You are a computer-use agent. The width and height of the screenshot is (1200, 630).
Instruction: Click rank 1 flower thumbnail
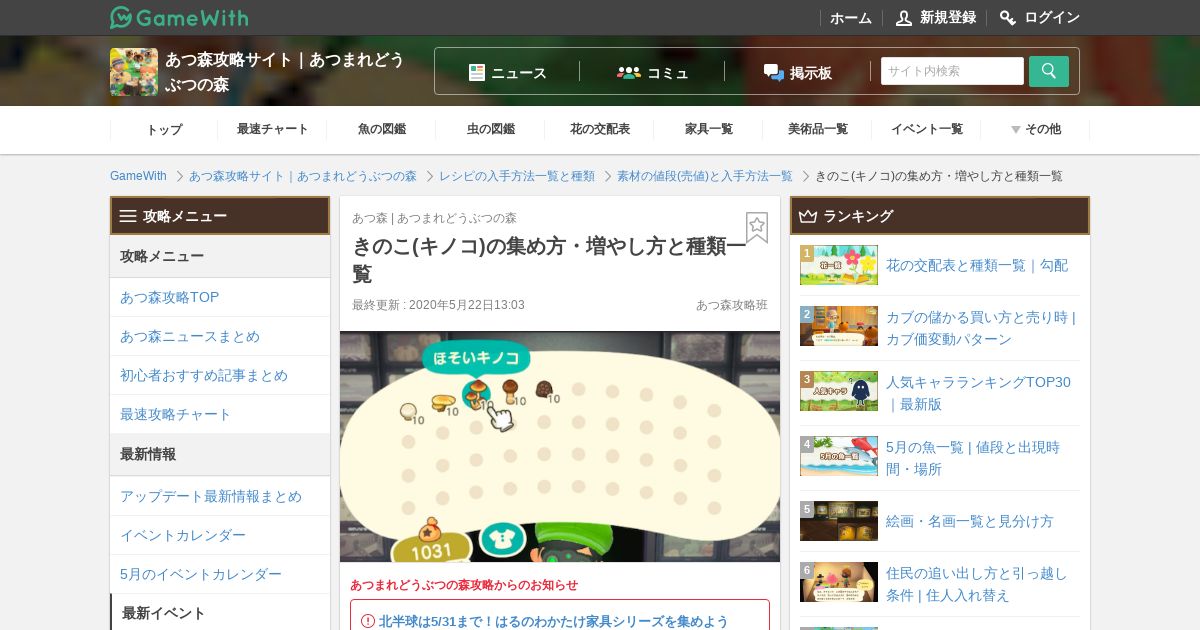tap(839, 265)
